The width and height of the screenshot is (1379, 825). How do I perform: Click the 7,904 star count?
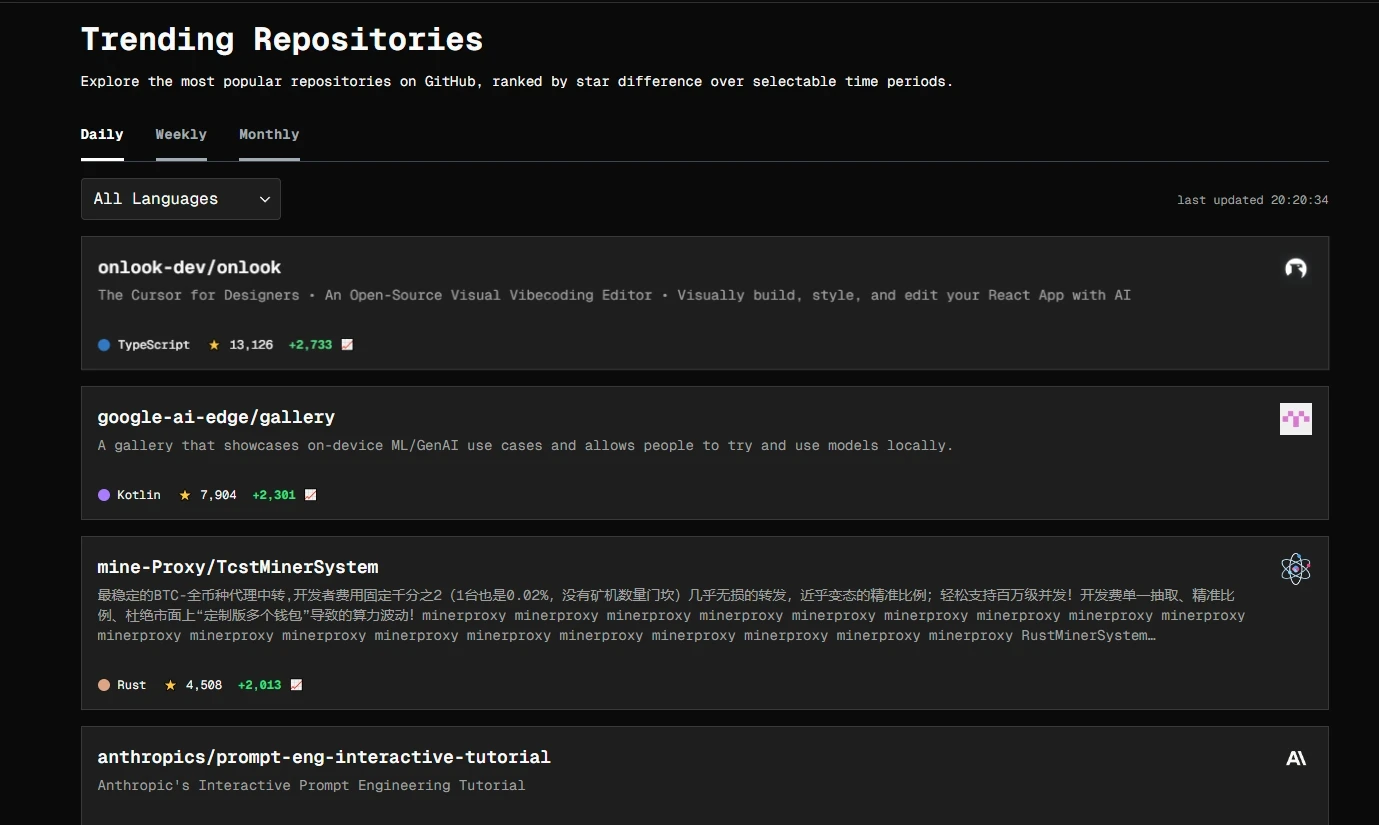tap(218, 495)
